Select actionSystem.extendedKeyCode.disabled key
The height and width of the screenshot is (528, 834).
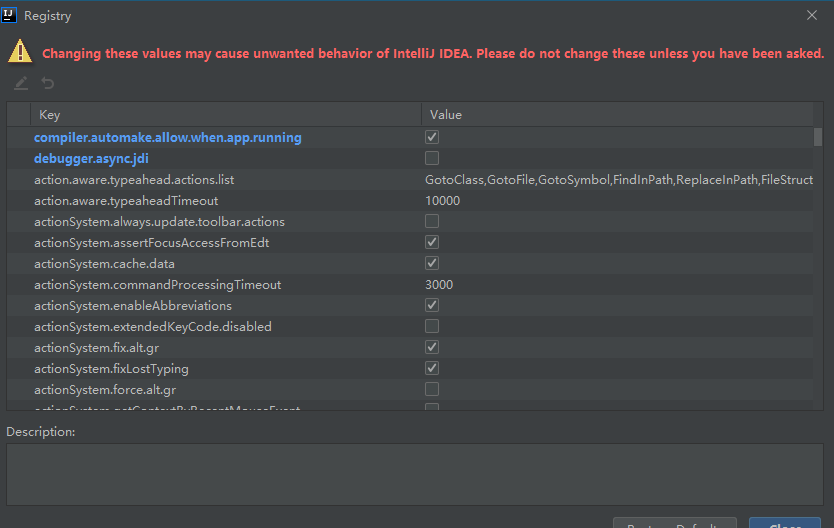(x=153, y=326)
